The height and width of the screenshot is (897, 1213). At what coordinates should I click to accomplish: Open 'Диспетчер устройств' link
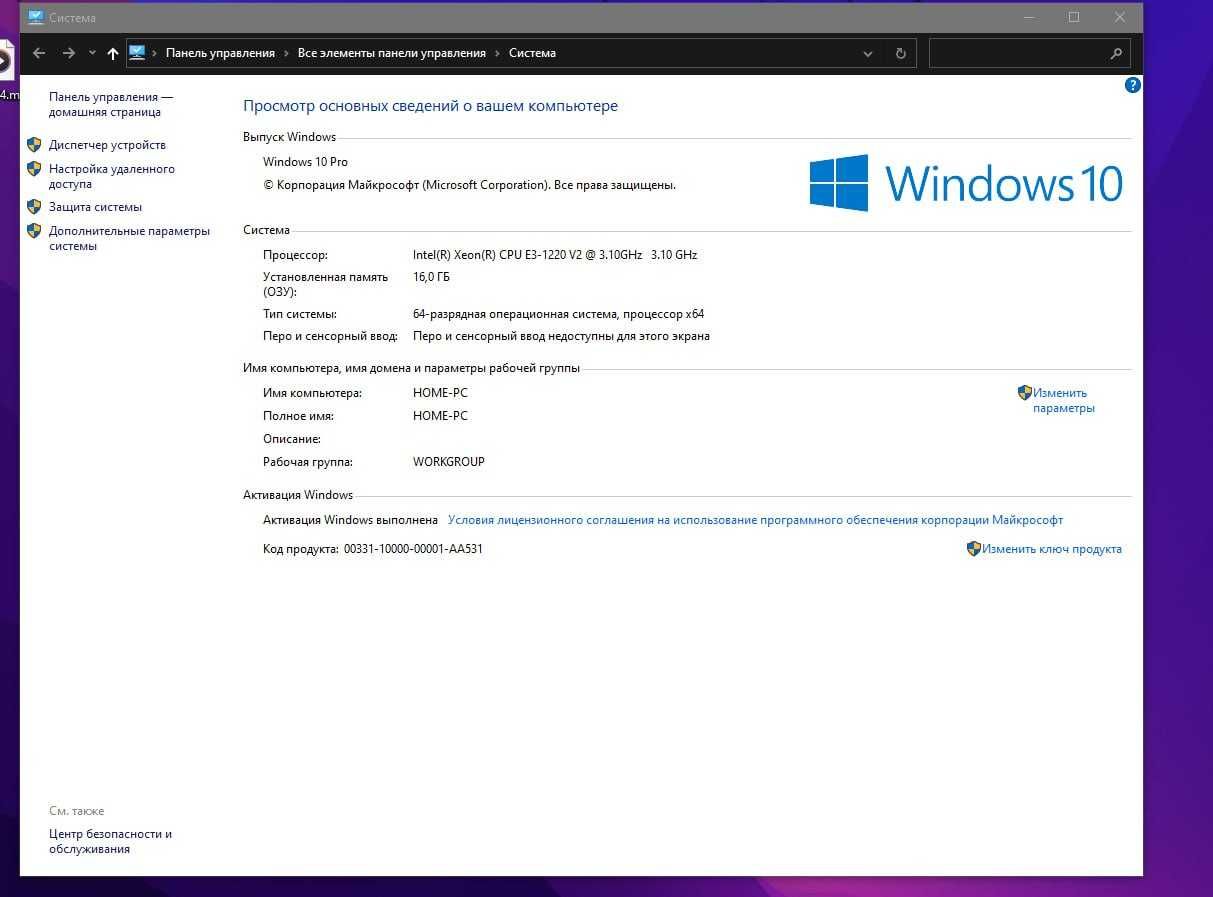[107, 145]
